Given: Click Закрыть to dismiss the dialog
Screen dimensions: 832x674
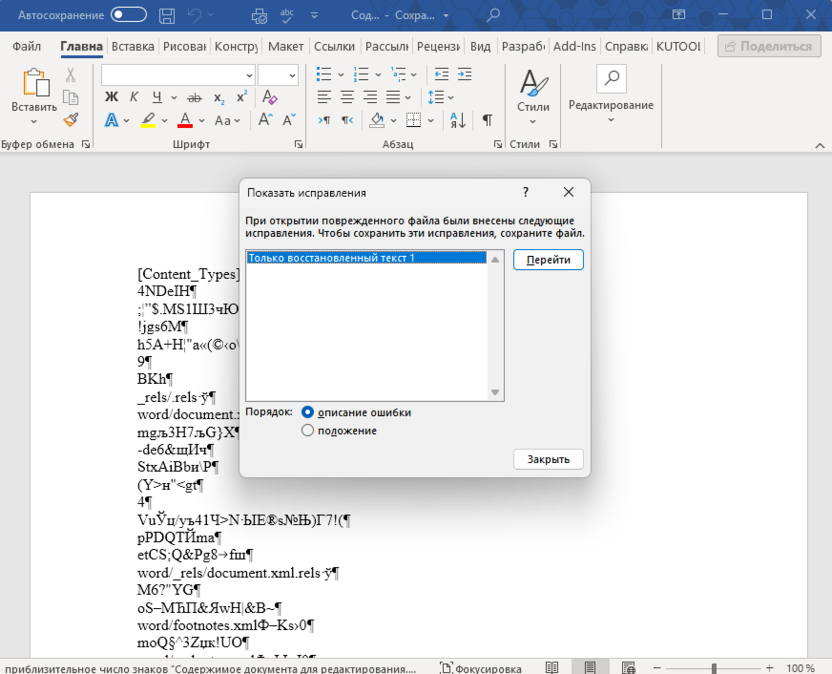Looking at the screenshot, I should pos(548,459).
